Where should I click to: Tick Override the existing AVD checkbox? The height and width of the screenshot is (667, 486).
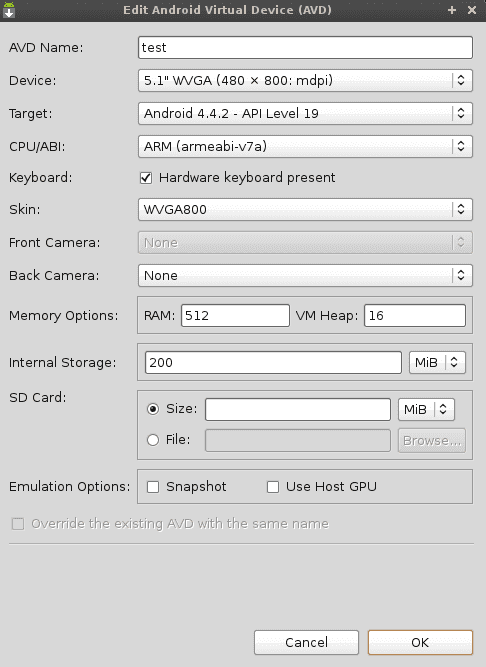18,524
